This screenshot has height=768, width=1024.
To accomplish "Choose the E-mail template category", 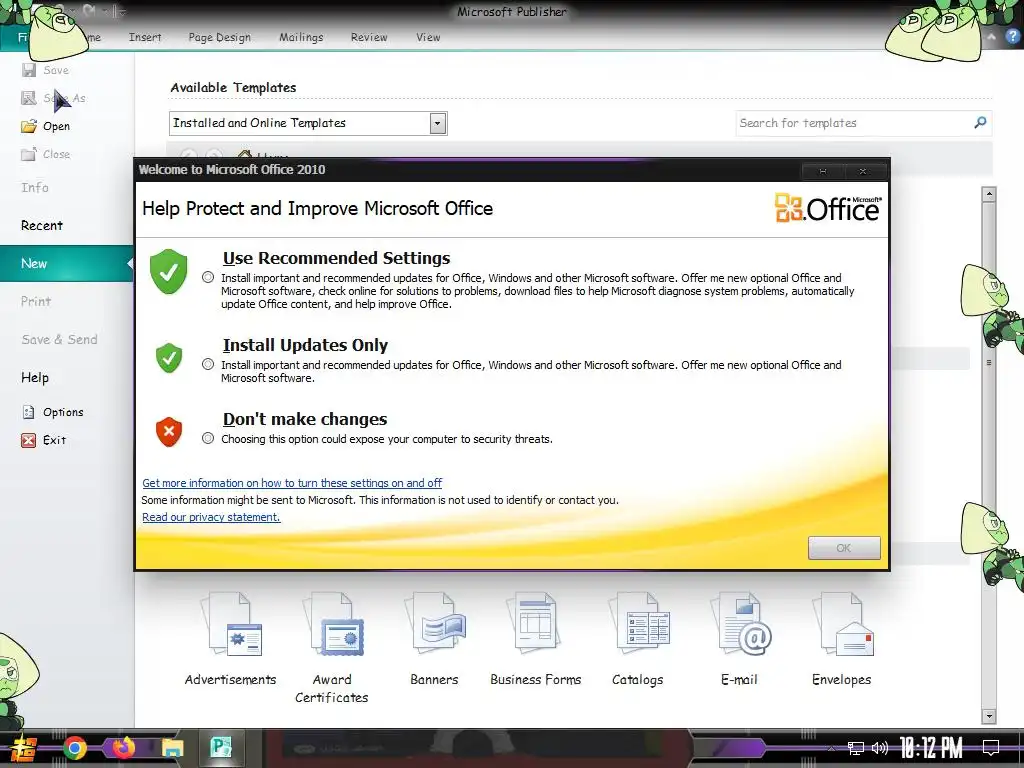I will [739, 639].
